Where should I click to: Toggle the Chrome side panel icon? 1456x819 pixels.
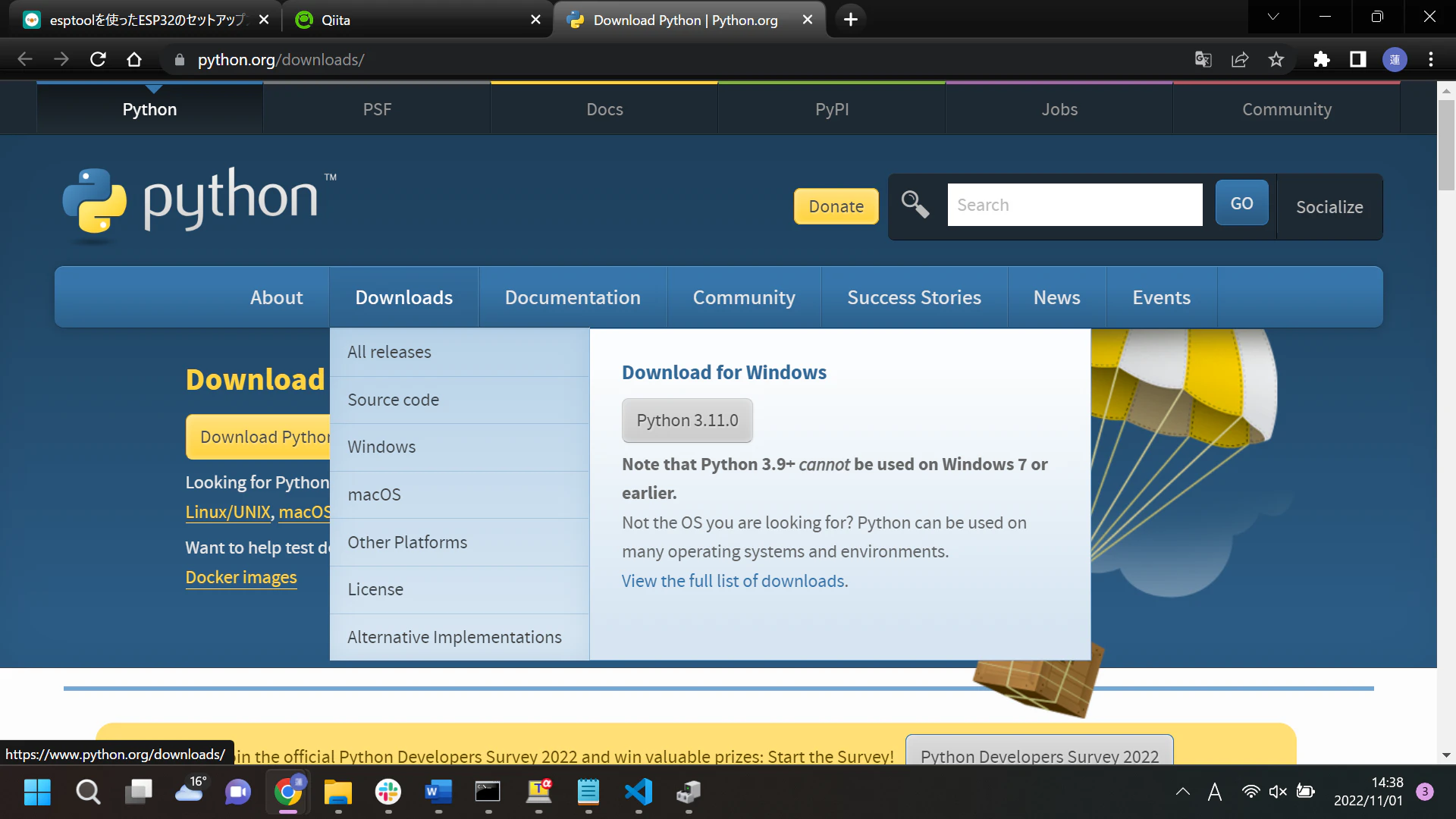point(1358,59)
